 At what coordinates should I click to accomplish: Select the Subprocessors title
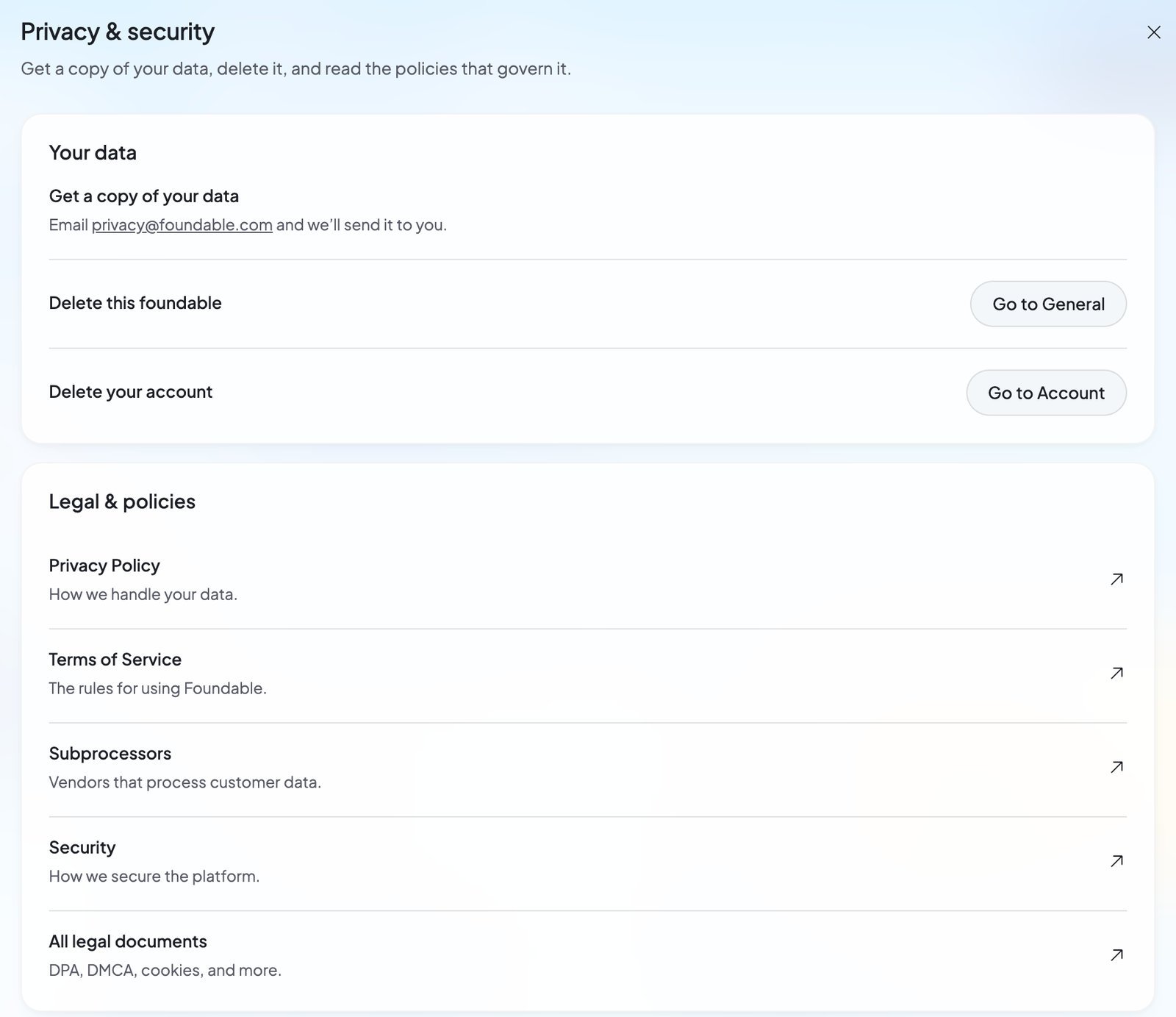click(110, 754)
